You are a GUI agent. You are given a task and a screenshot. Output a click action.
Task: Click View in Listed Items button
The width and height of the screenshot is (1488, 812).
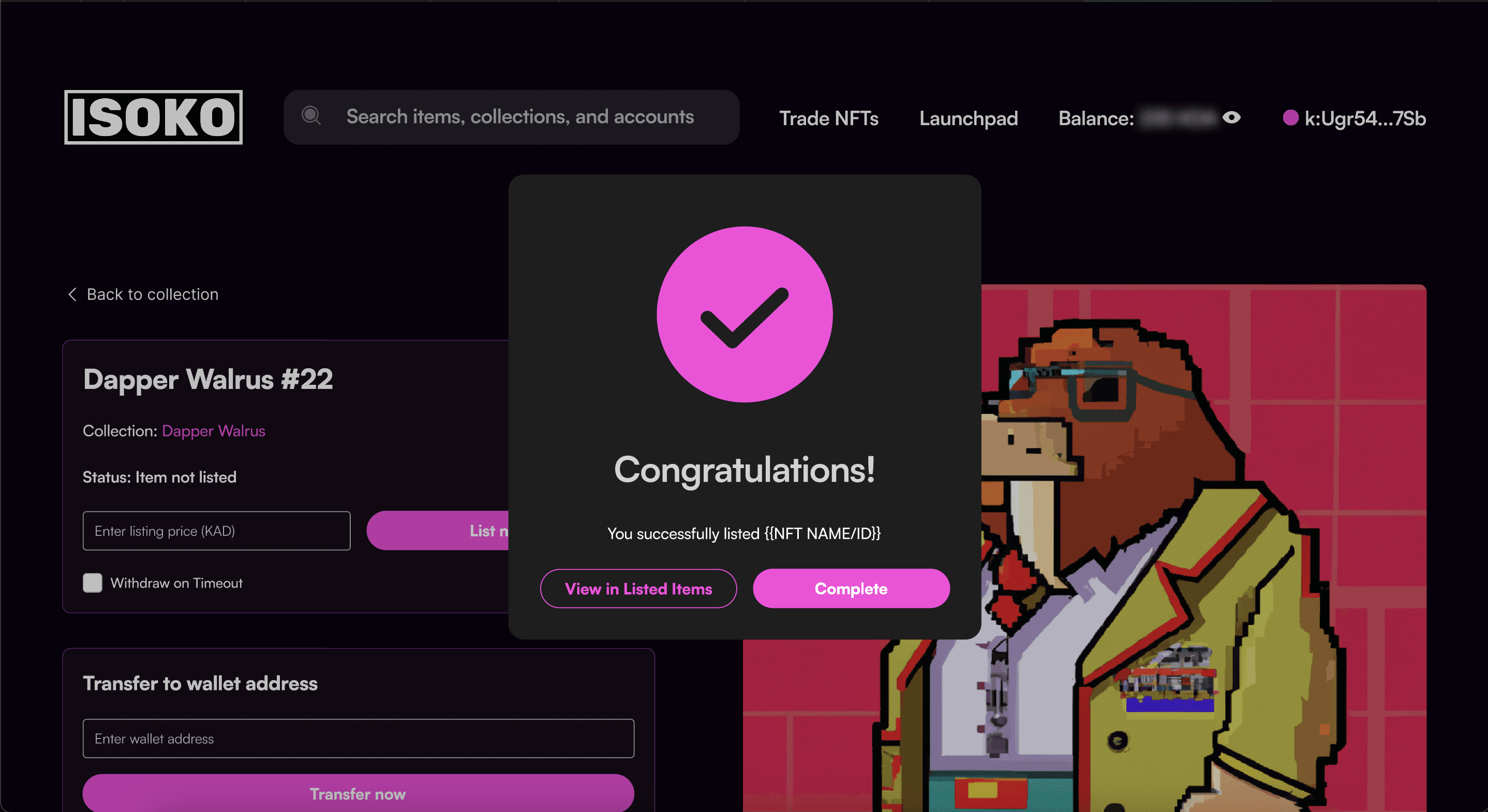pyautogui.click(x=638, y=589)
